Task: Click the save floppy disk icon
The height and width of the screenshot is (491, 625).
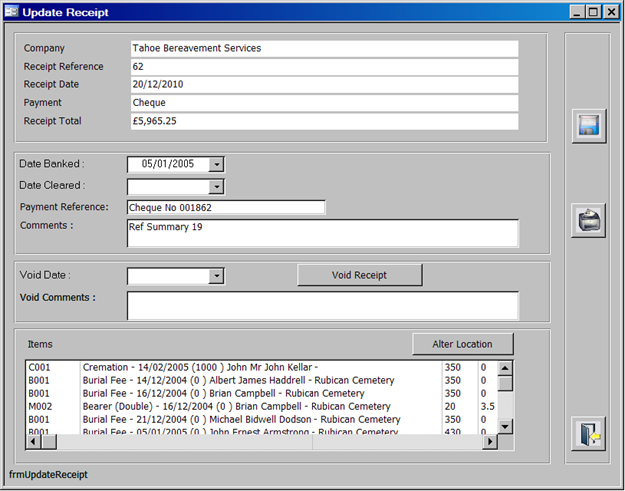Action: [x=589, y=126]
